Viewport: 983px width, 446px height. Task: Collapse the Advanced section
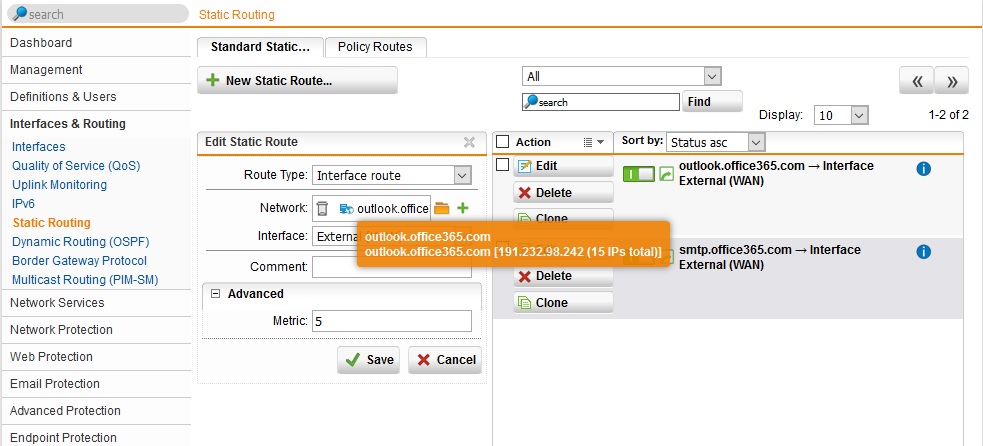pos(215,294)
